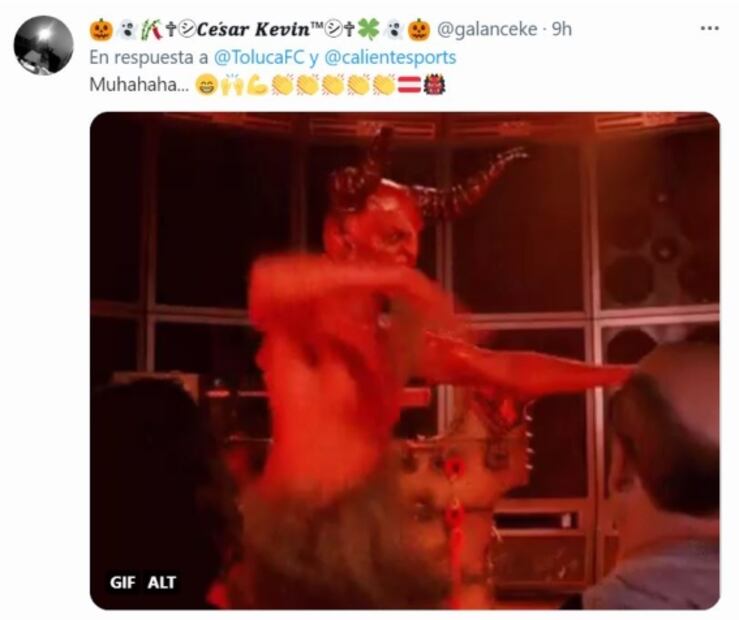This screenshot has height=620, width=739.
Task: Click the César Kevin display name
Action: point(253,29)
